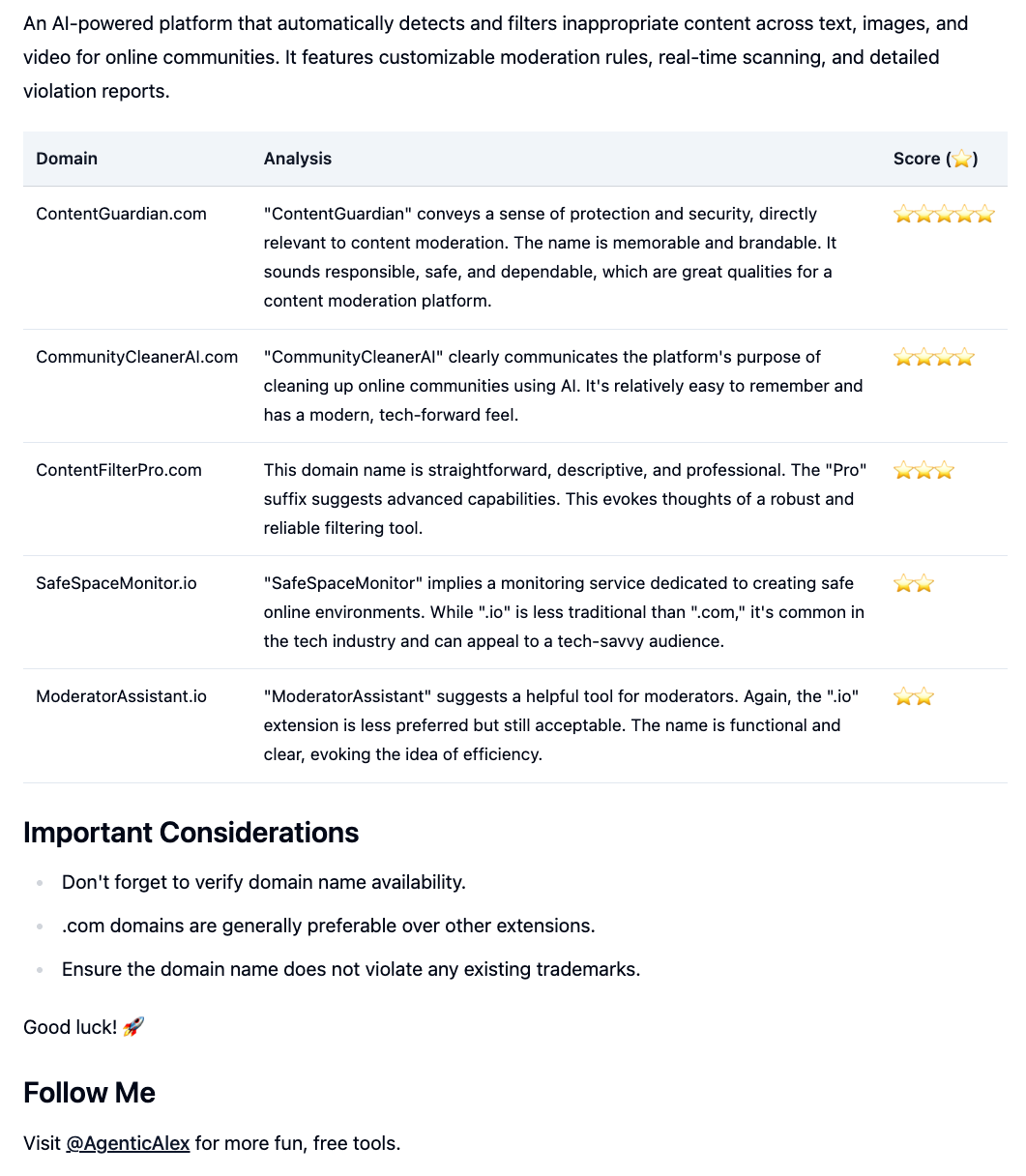Click the three-star rating for ContentFilterPro
The width and height of the screenshot is (1026, 1176).
point(923,471)
